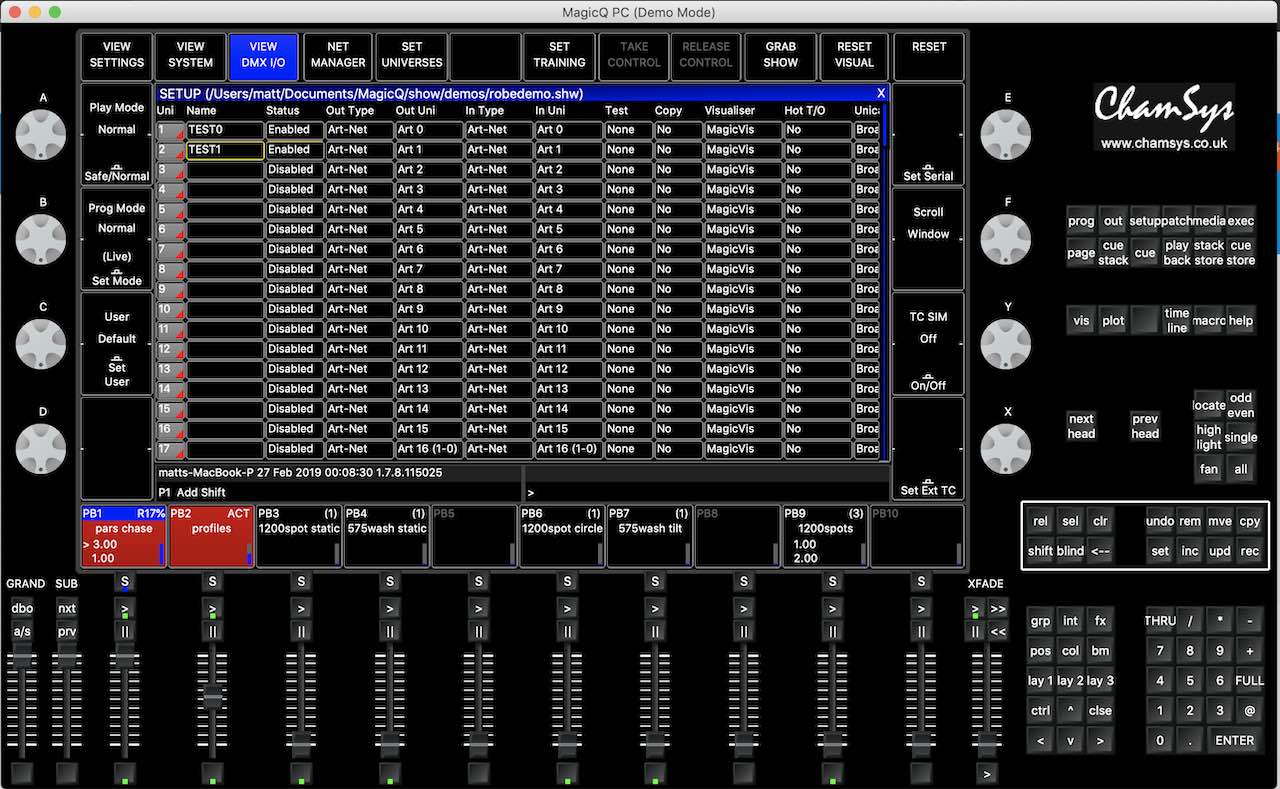Click the help key
The width and height of the screenshot is (1280, 789).
point(1241,321)
